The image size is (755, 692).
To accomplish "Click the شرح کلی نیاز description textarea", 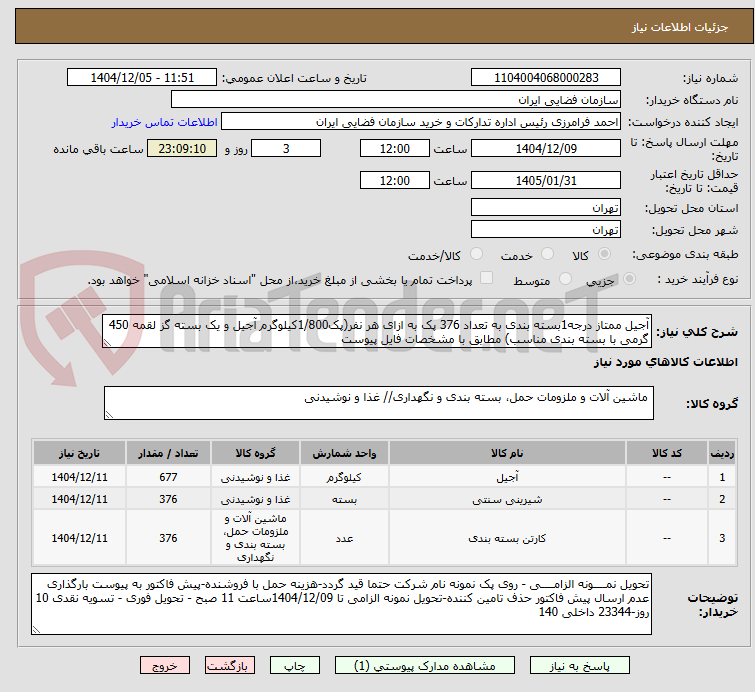I will tap(377, 331).
